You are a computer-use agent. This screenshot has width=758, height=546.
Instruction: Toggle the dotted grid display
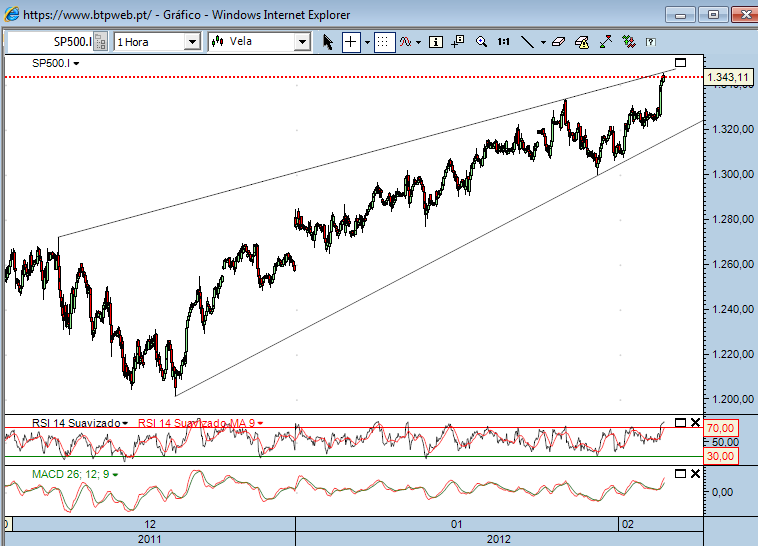(x=383, y=42)
